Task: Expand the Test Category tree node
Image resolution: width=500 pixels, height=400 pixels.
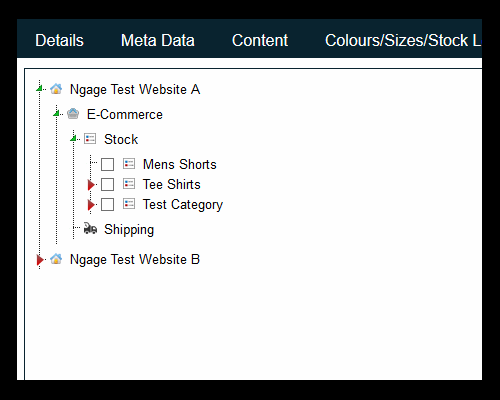Action: coord(91,205)
